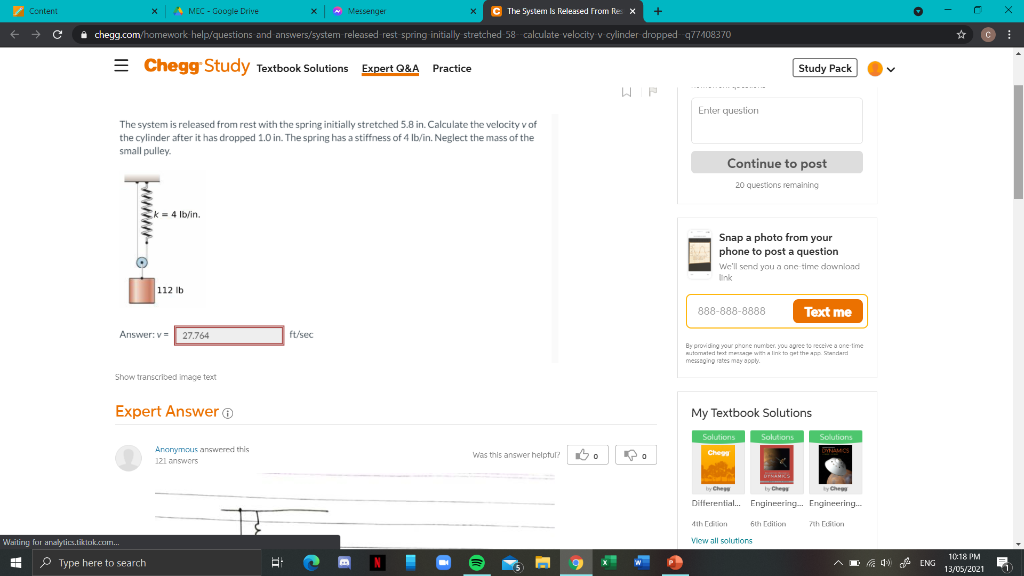The image size is (1024, 576).
Task: Bookmark the question using the save icon
Action: 626,90
